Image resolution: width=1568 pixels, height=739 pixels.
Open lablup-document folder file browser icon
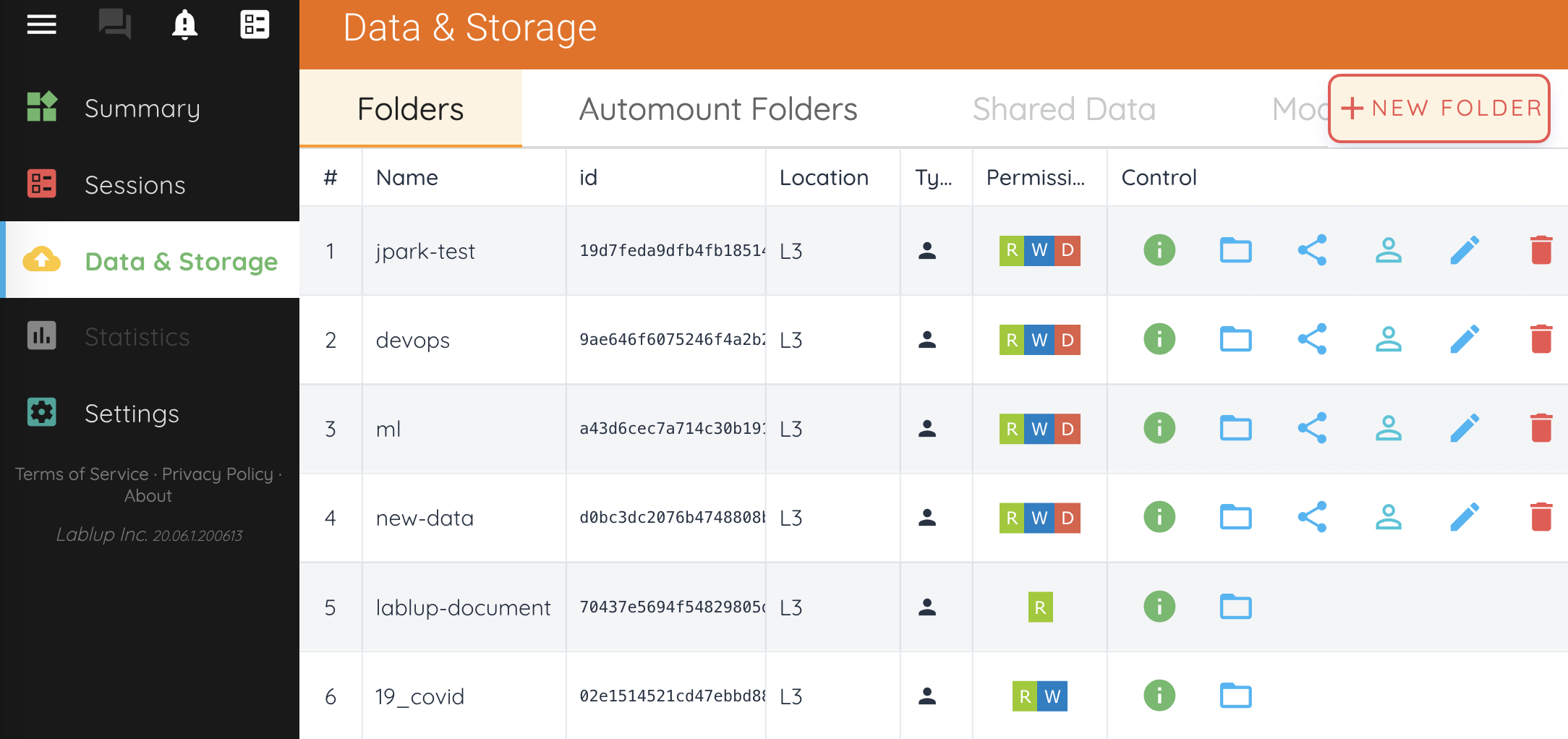(x=1236, y=607)
